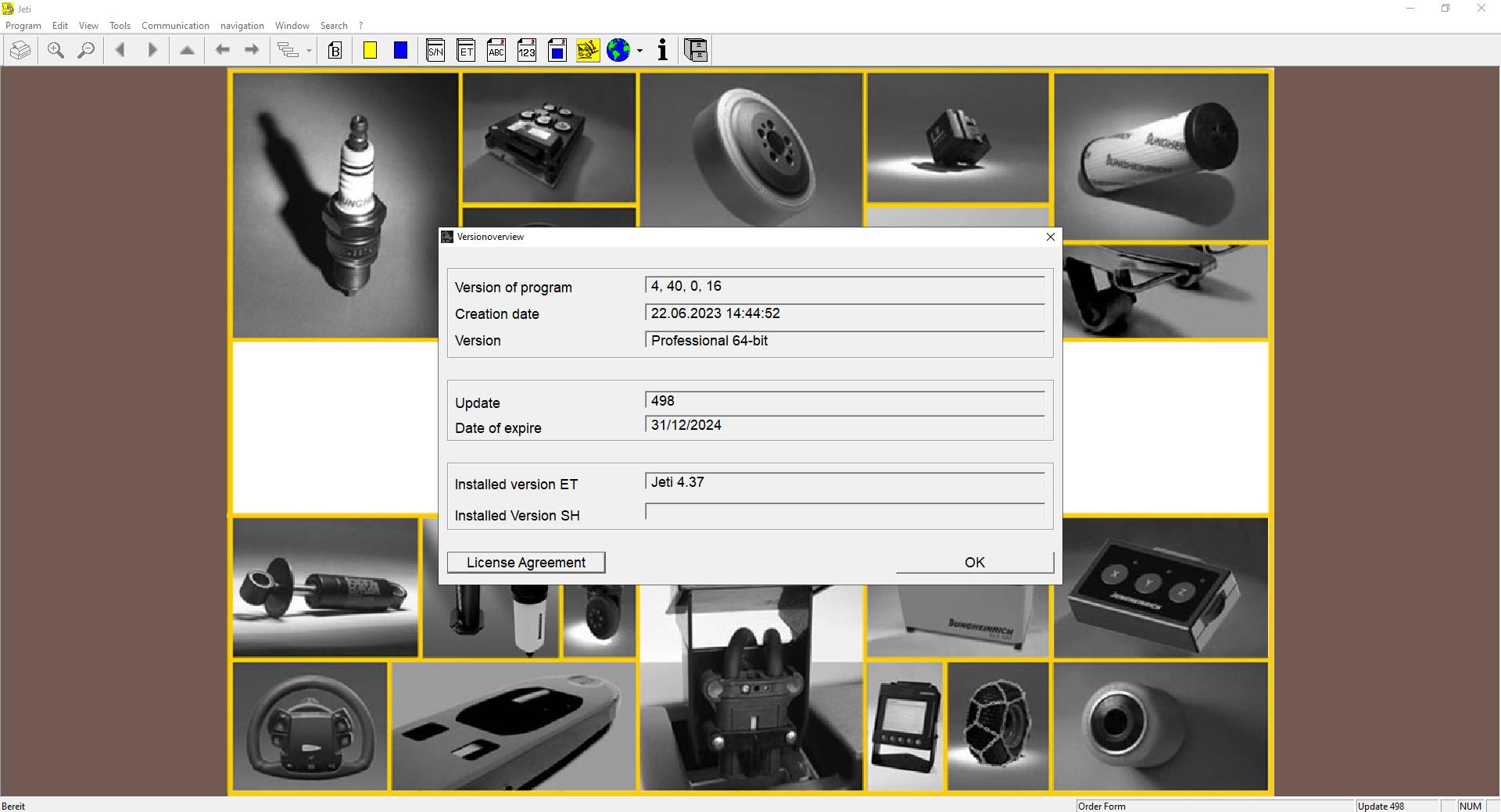Image resolution: width=1501 pixels, height=812 pixels.
Task: Open the Tools menu
Action: tap(120, 26)
